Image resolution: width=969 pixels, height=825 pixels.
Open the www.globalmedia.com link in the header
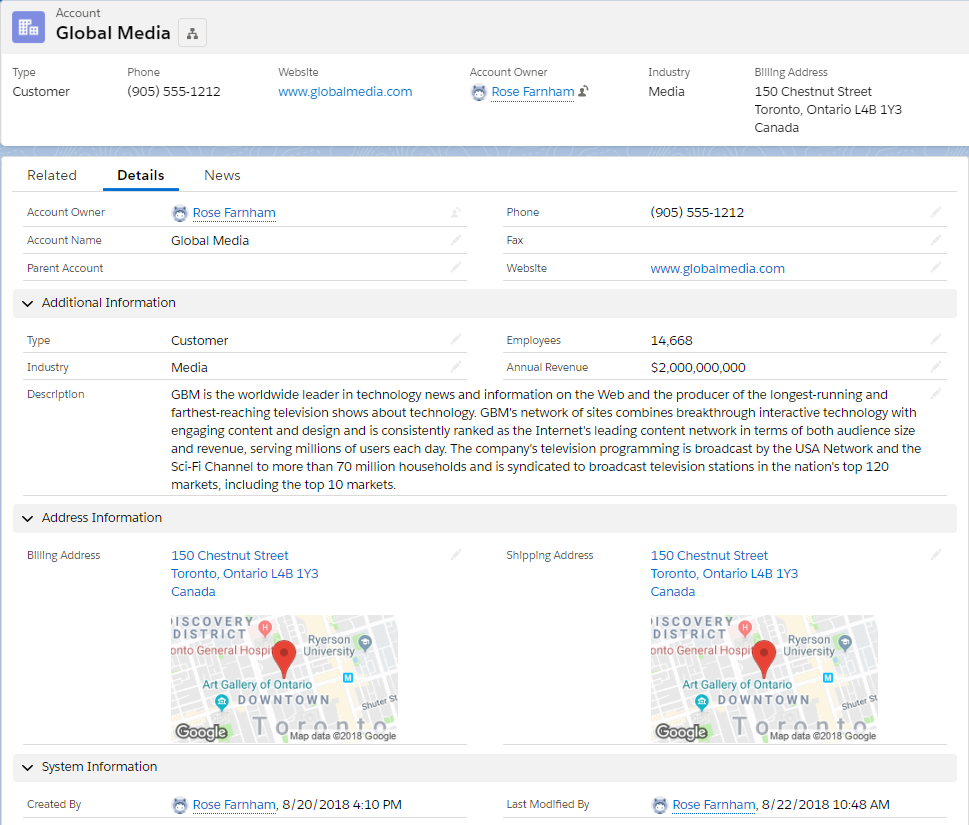tap(345, 91)
